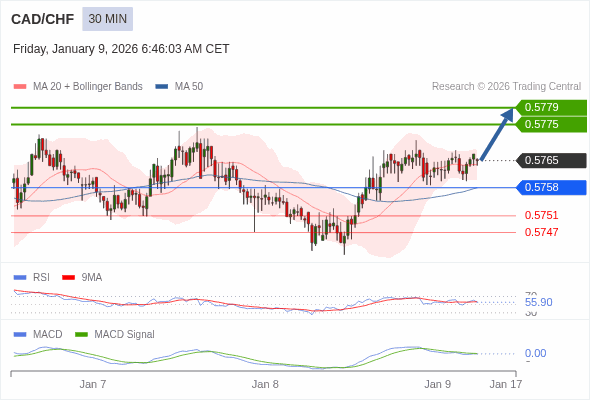Click the 'Jan 9' axis date label

click(x=438, y=384)
